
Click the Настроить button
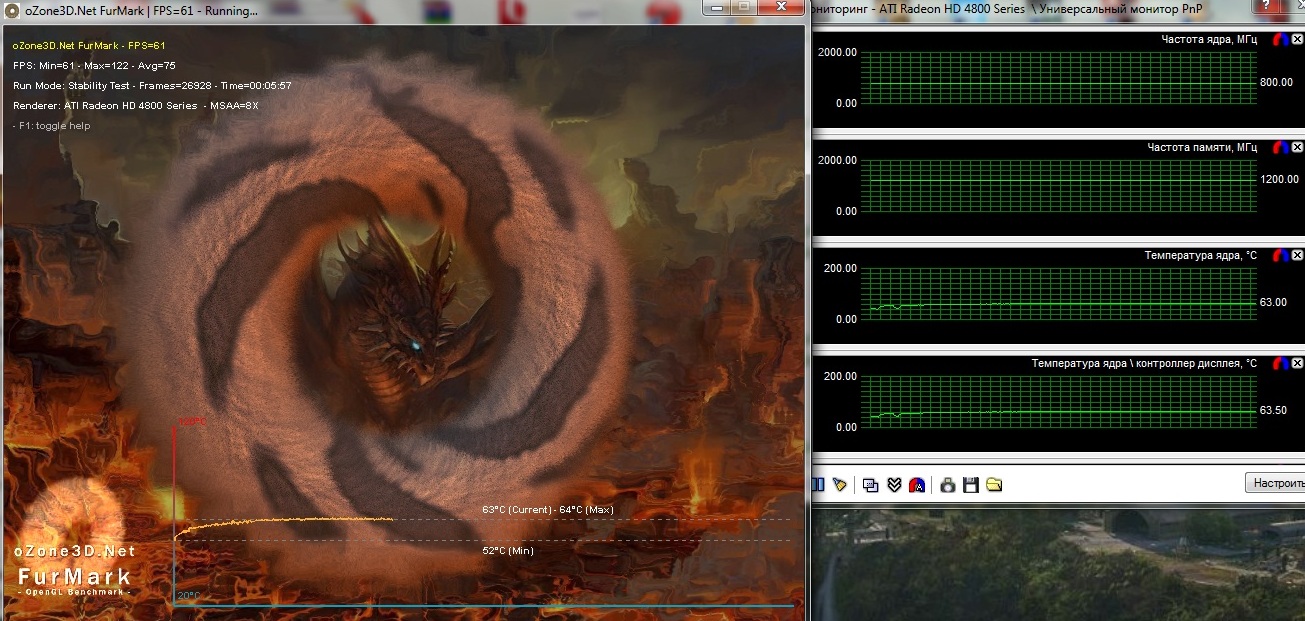1275,483
